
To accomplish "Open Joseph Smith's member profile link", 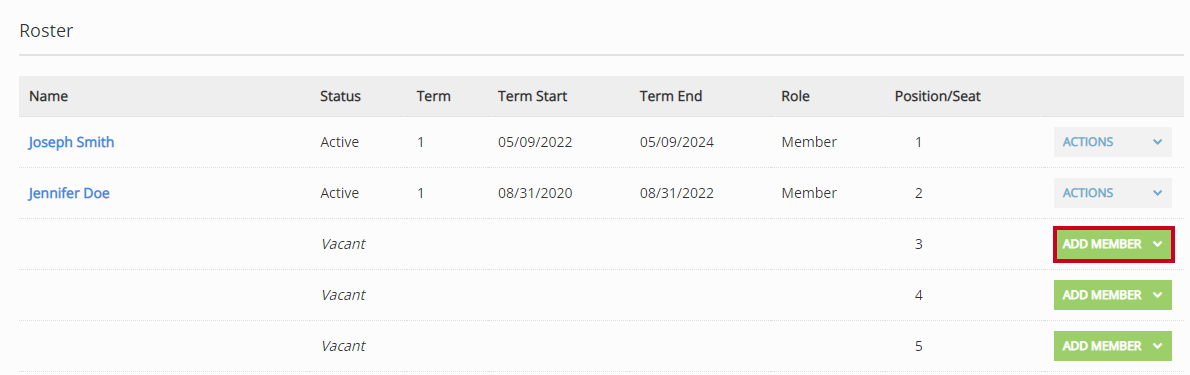I will (x=71, y=142).
